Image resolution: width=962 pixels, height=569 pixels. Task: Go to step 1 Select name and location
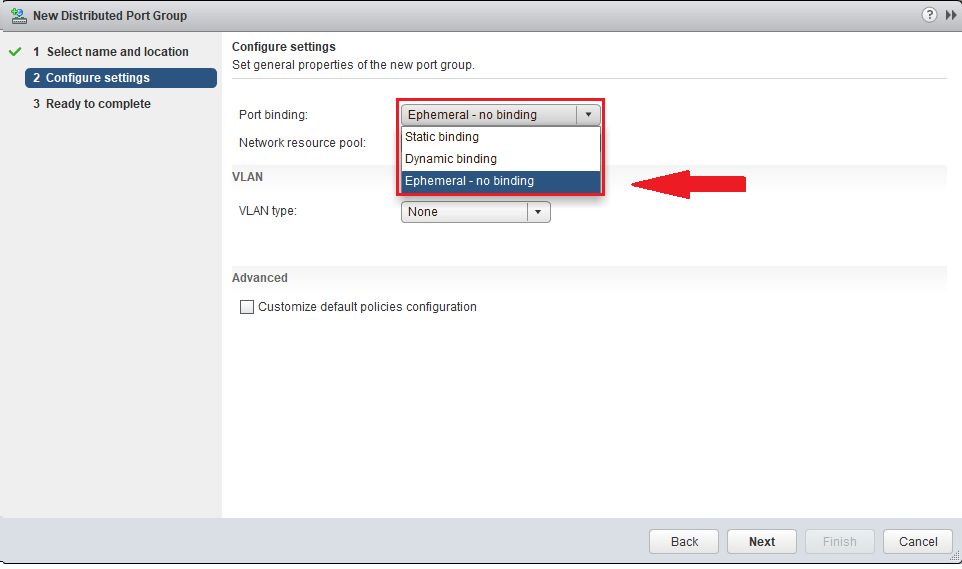pos(117,52)
